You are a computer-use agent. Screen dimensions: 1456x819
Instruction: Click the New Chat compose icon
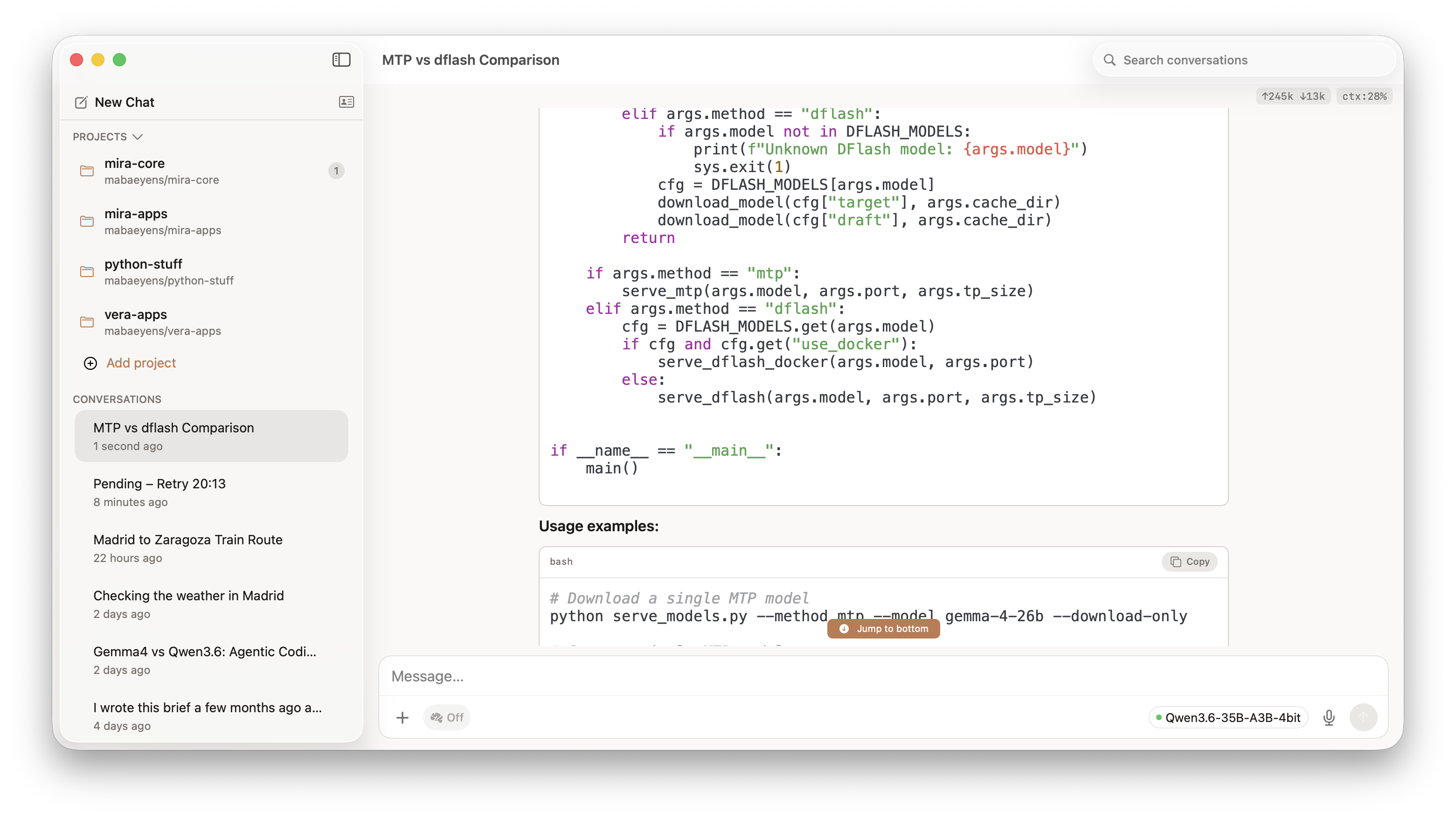click(81, 102)
